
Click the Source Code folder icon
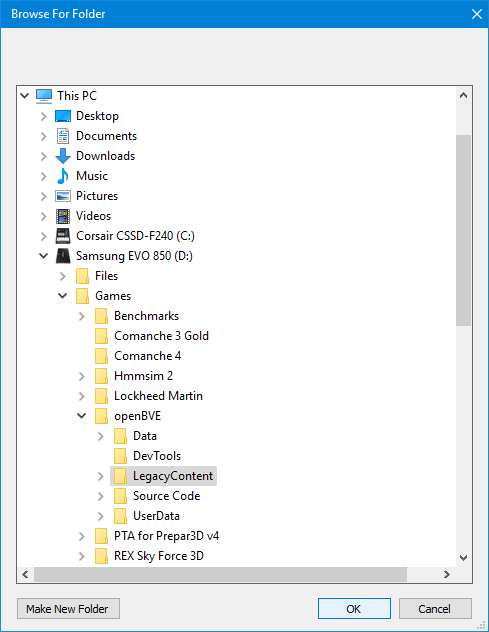(120, 496)
